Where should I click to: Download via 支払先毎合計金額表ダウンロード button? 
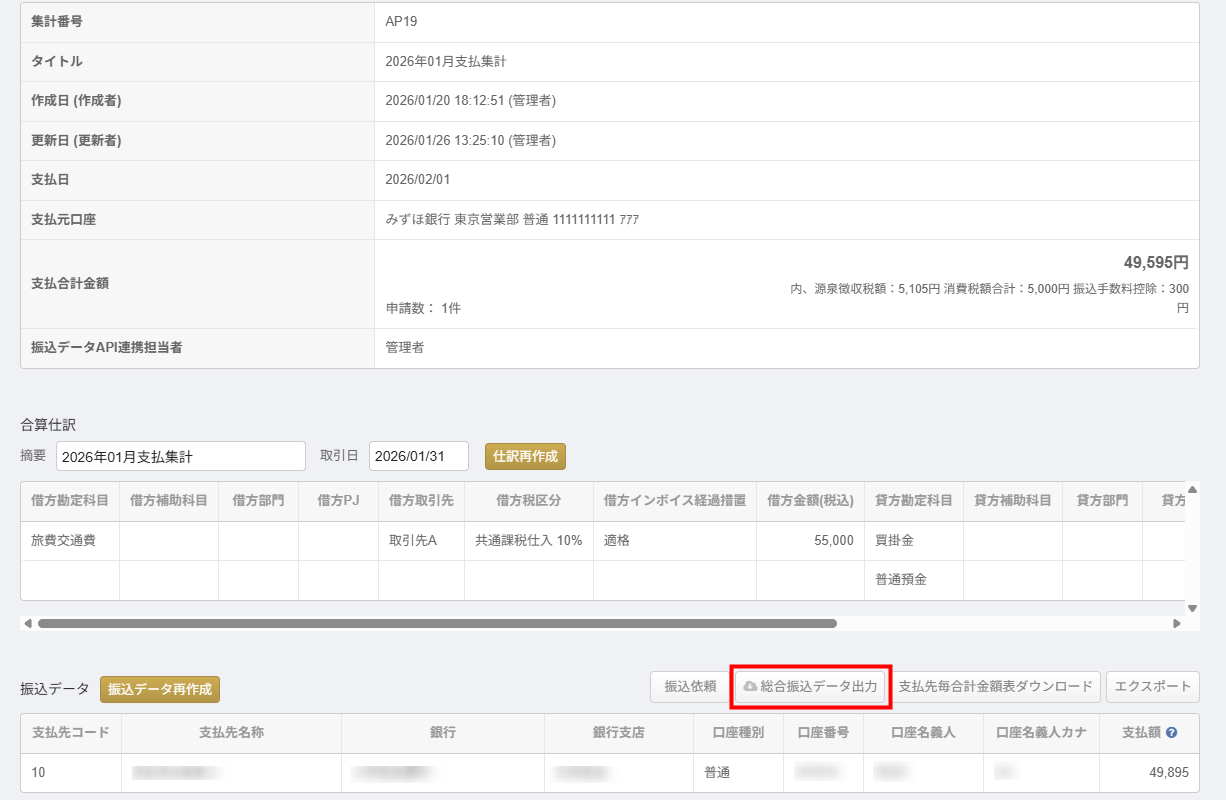click(x=995, y=687)
